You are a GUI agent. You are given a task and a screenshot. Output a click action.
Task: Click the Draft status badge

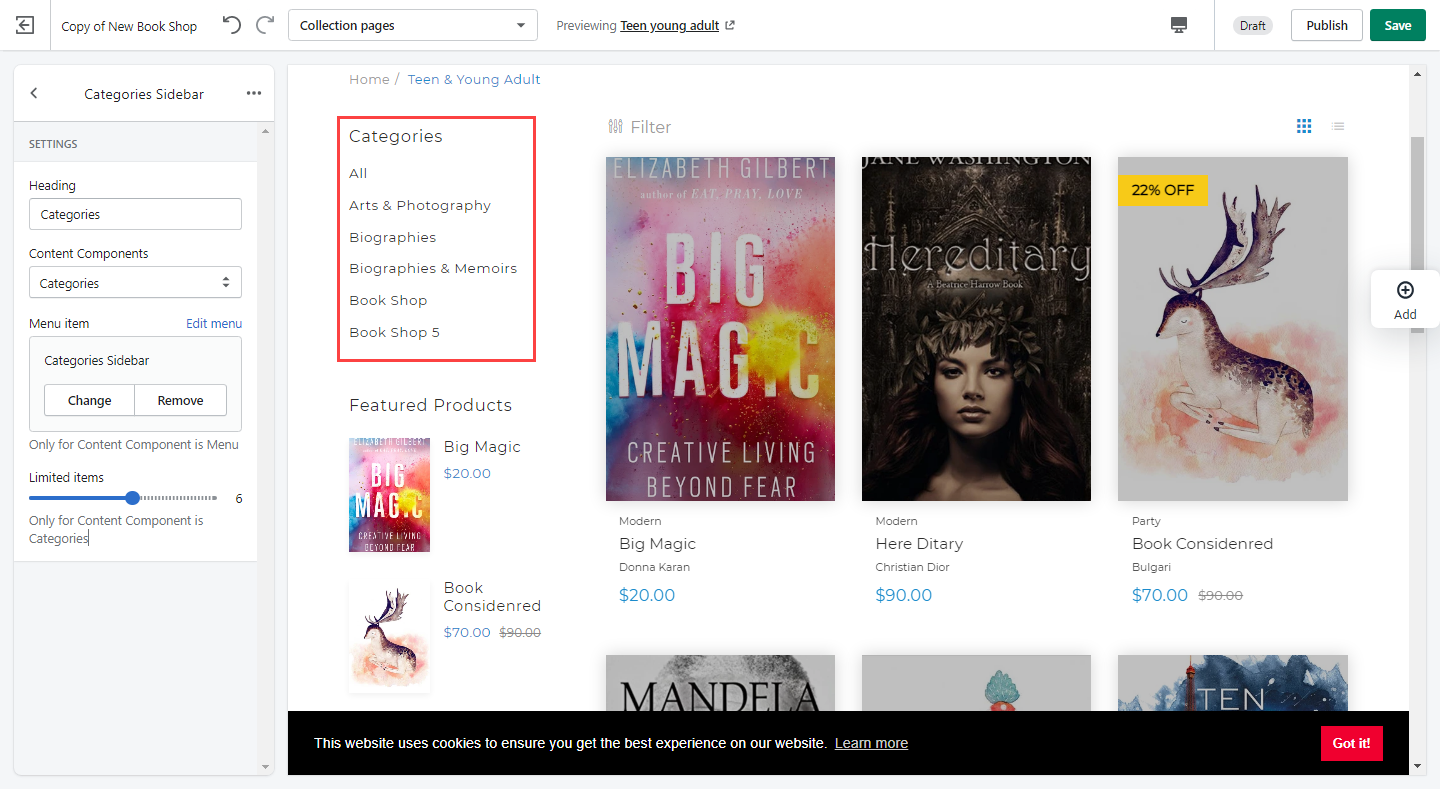(x=1253, y=26)
